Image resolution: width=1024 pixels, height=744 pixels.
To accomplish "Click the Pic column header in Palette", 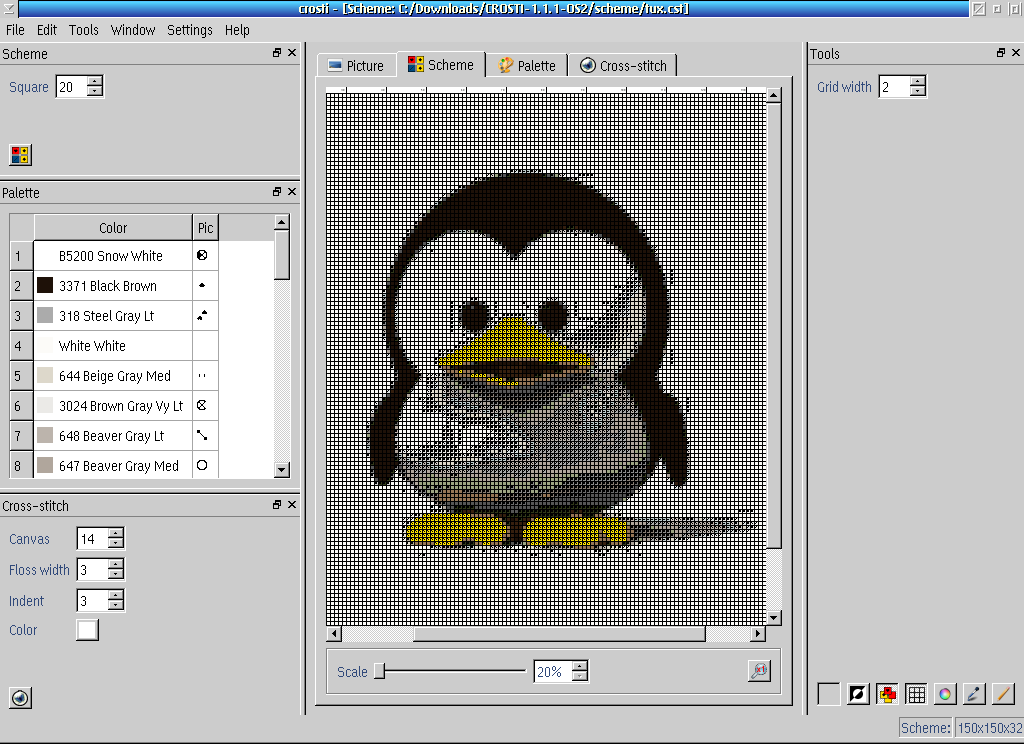I will [x=205, y=227].
